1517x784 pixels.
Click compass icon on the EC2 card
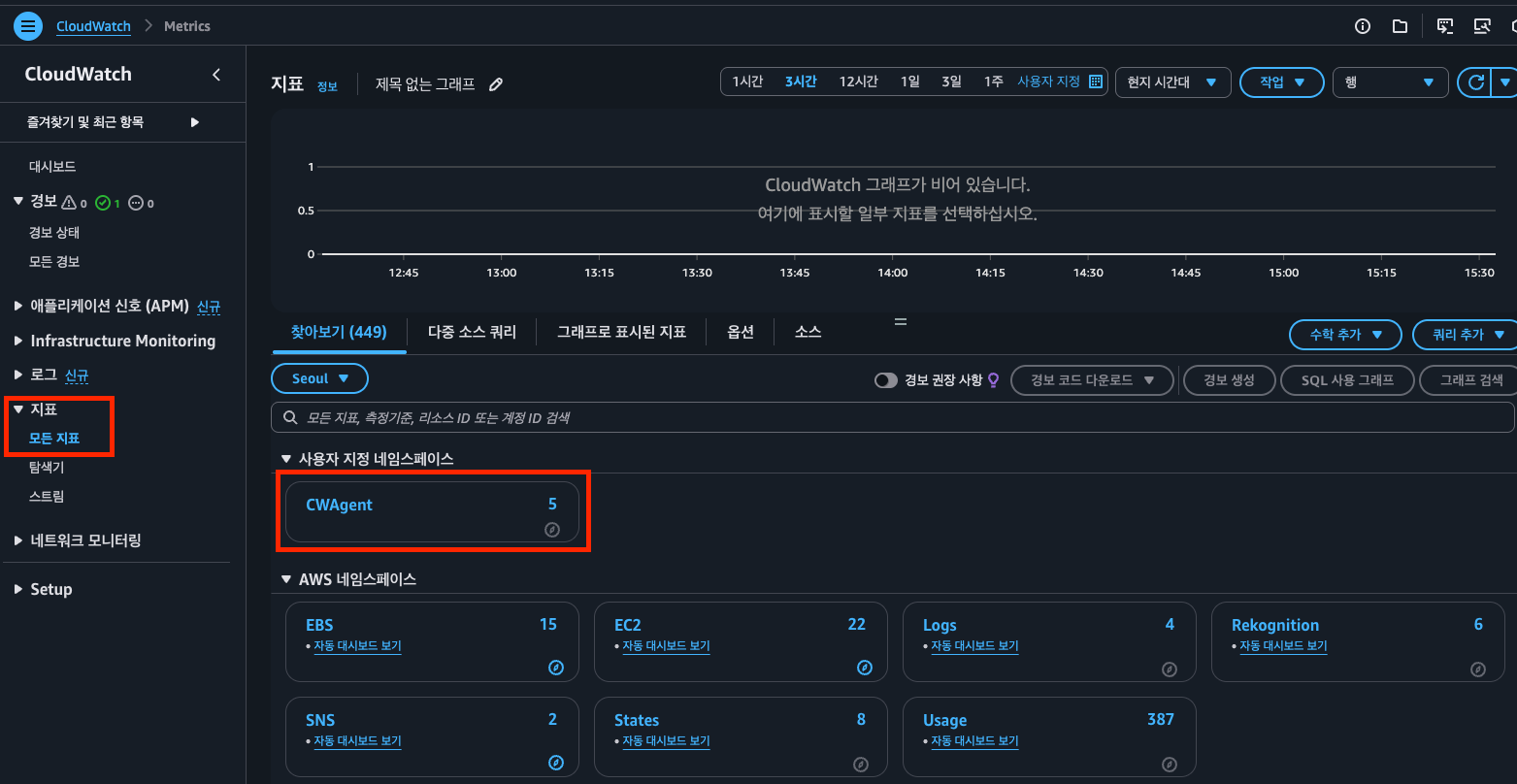pos(865,668)
